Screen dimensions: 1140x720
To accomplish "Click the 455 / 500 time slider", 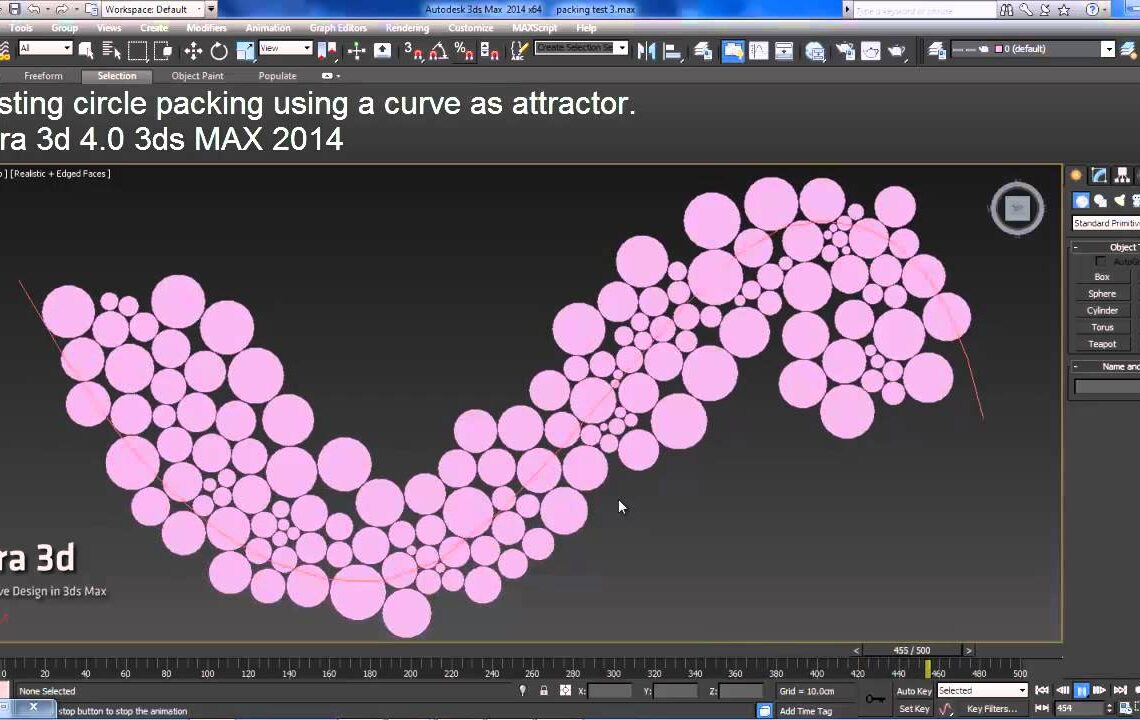I will [x=912, y=650].
